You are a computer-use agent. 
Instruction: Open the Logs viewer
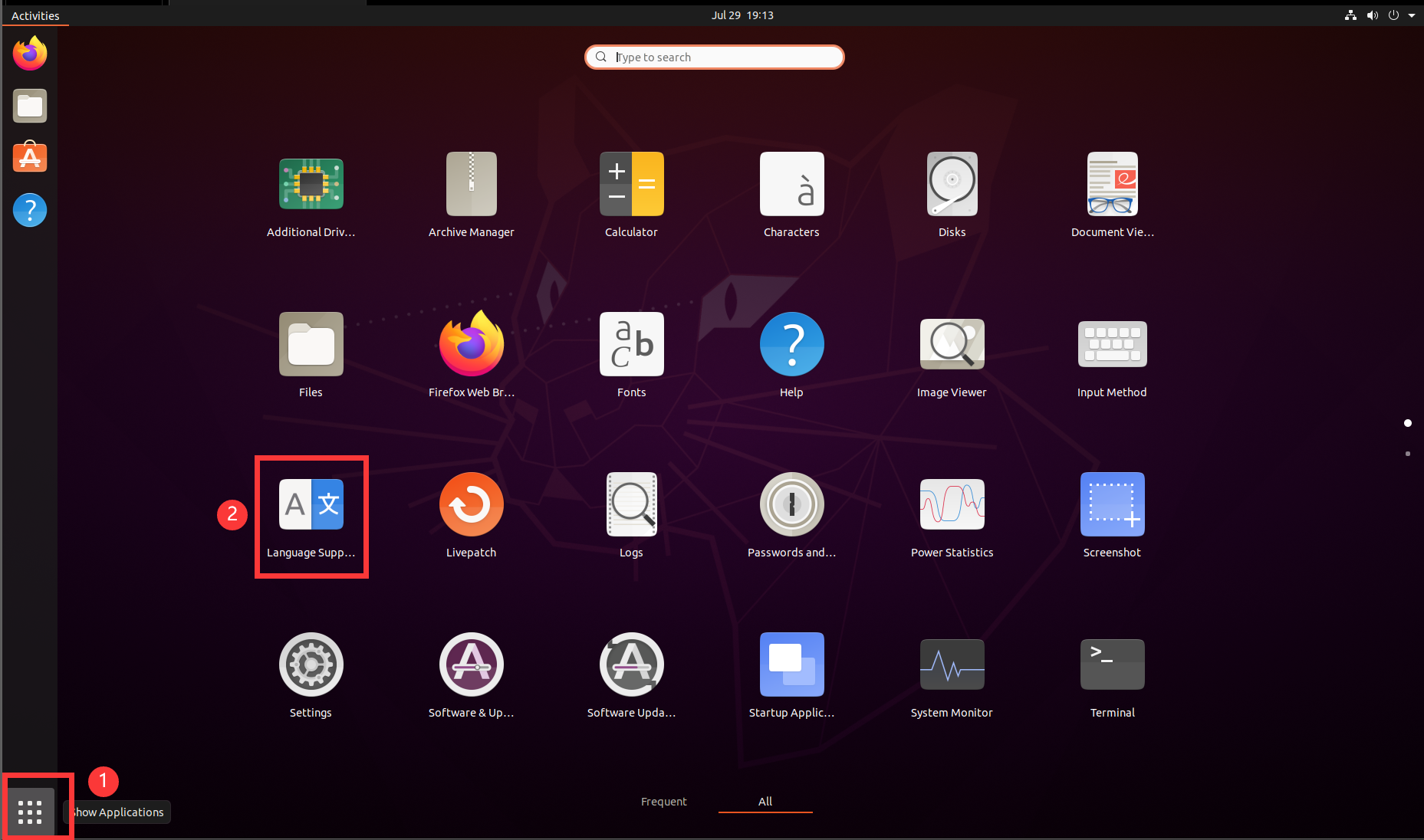point(631,514)
